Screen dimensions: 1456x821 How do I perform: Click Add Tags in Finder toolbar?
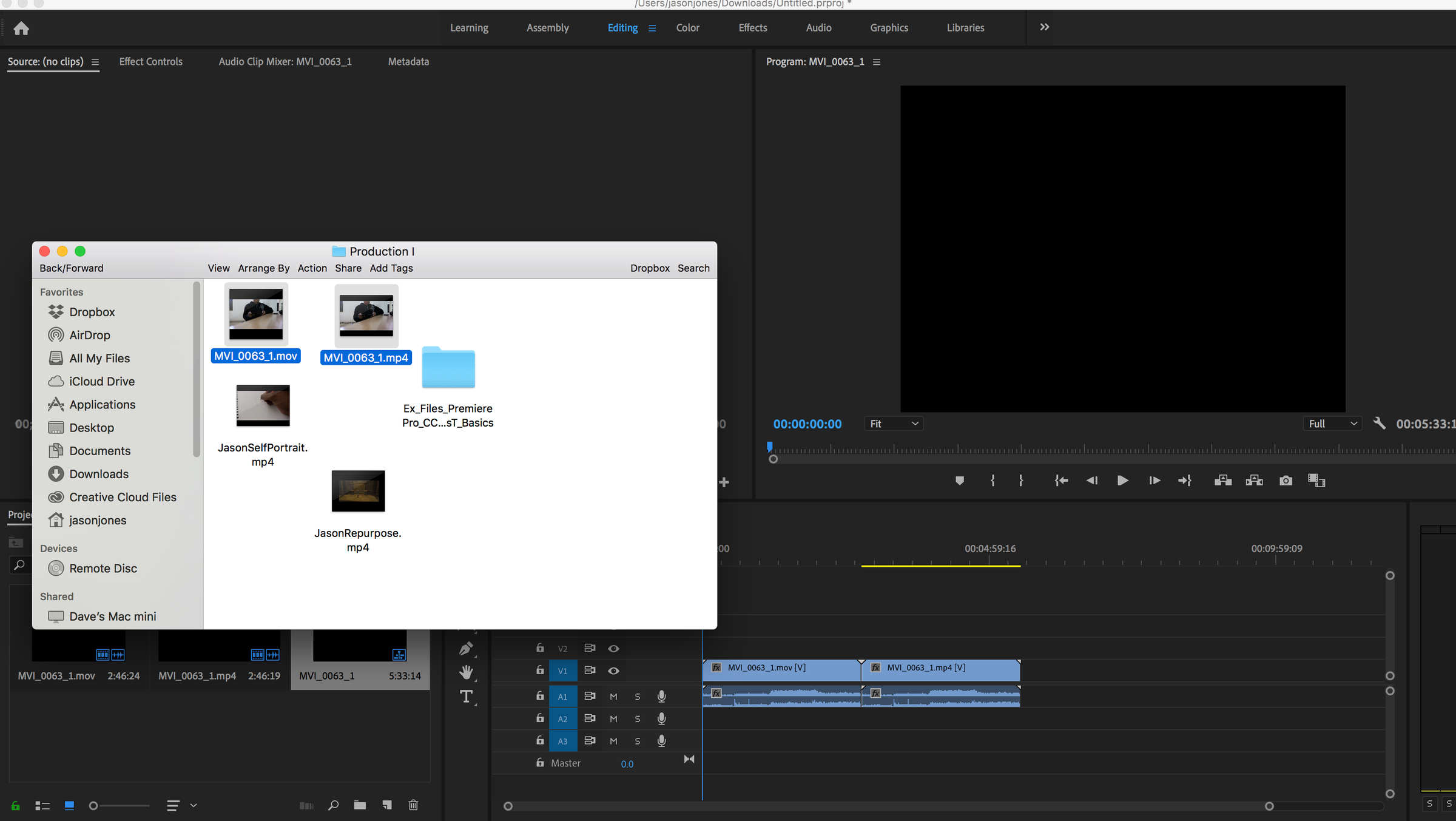pos(391,268)
